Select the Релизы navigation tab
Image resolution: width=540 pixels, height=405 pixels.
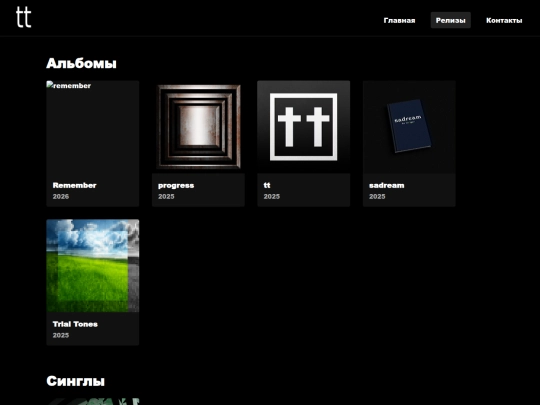[x=450, y=20]
